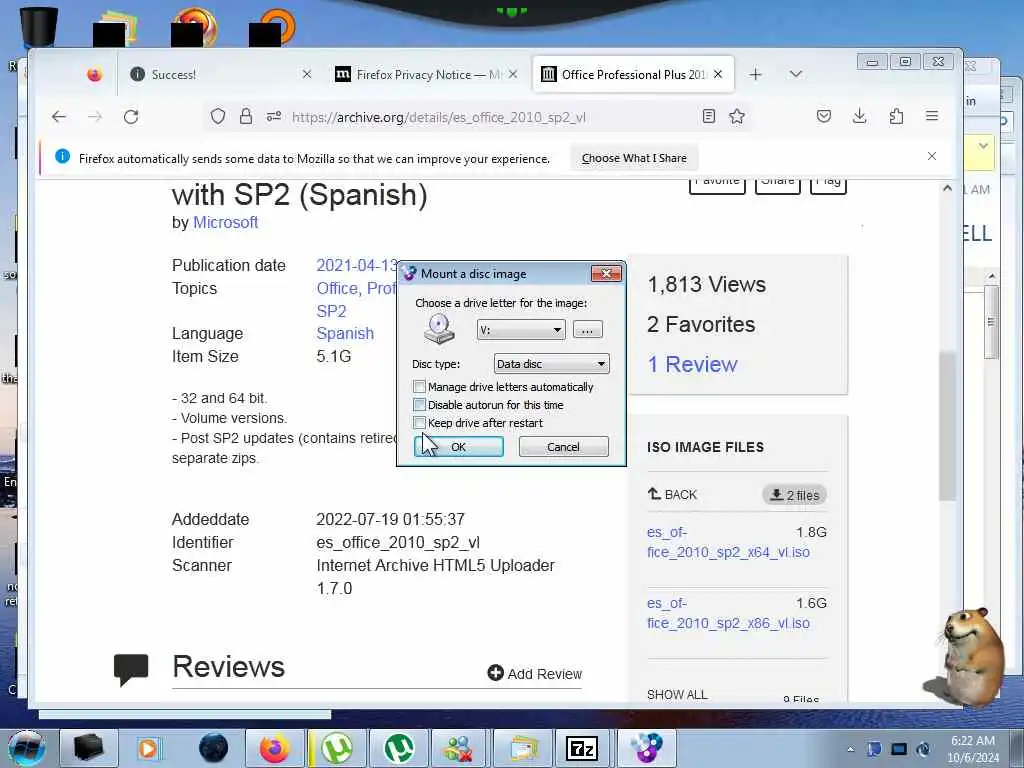The image size is (1024, 768).
Task: Reload the page with the refresh icon
Action: (131, 117)
